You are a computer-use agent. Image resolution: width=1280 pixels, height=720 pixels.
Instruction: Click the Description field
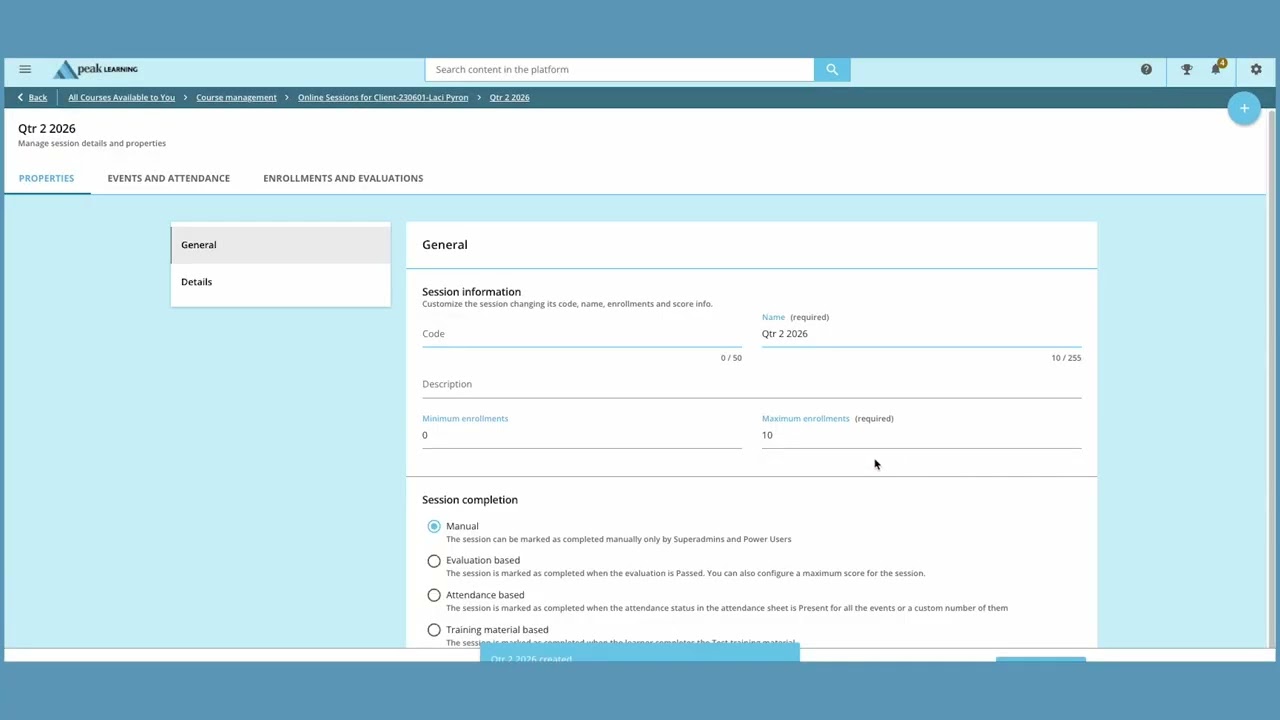[751, 384]
